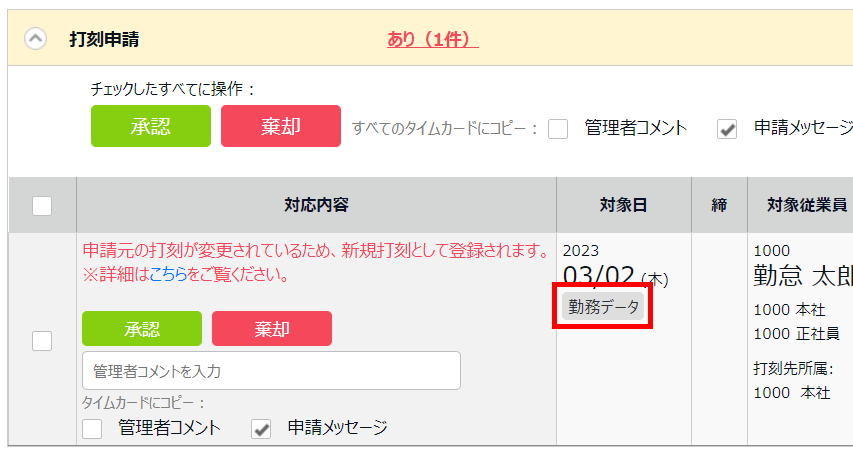The height and width of the screenshot is (453, 853).
Task: Click the 対象日 column header
Action: click(x=623, y=205)
